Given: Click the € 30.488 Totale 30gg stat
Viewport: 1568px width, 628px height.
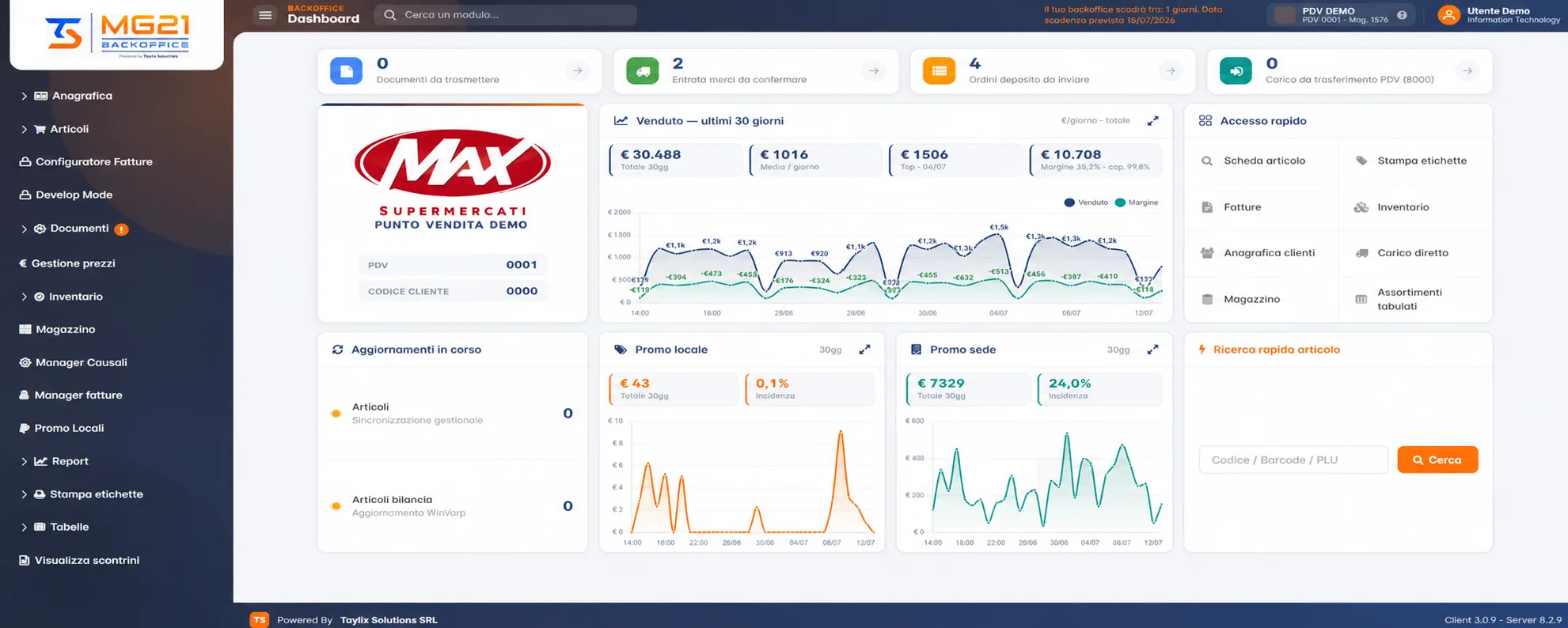Looking at the screenshot, I should point(676,160).
